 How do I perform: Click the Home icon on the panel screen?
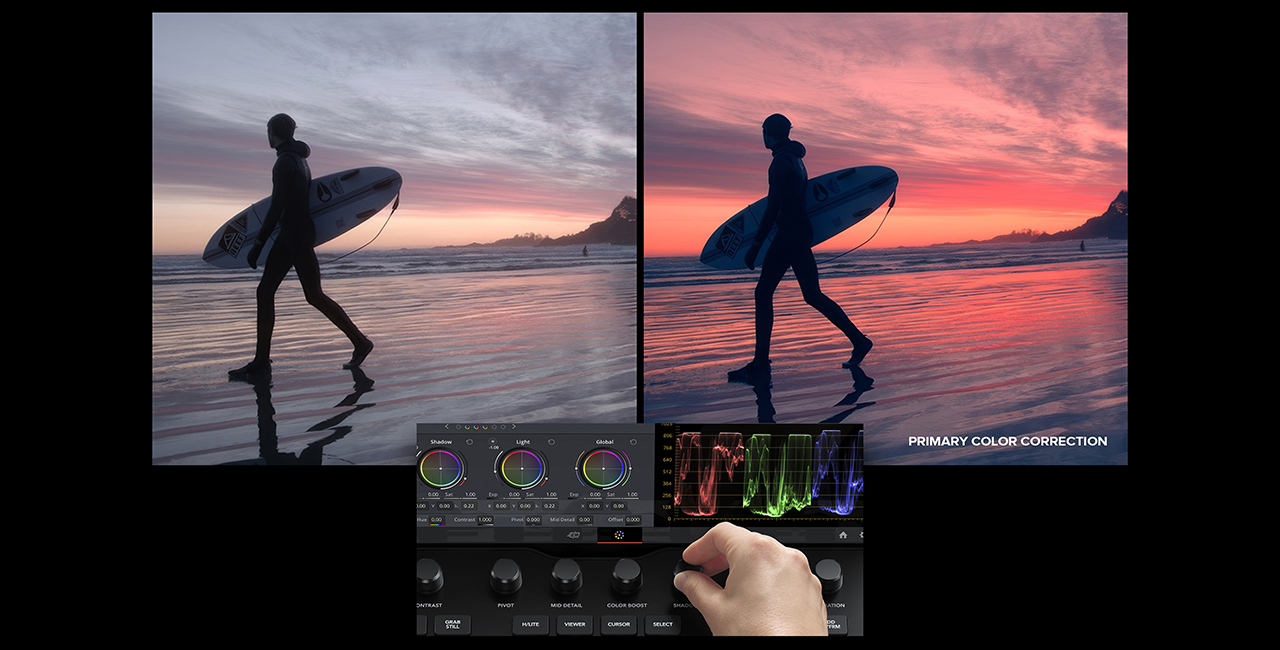tap(843, 535)
